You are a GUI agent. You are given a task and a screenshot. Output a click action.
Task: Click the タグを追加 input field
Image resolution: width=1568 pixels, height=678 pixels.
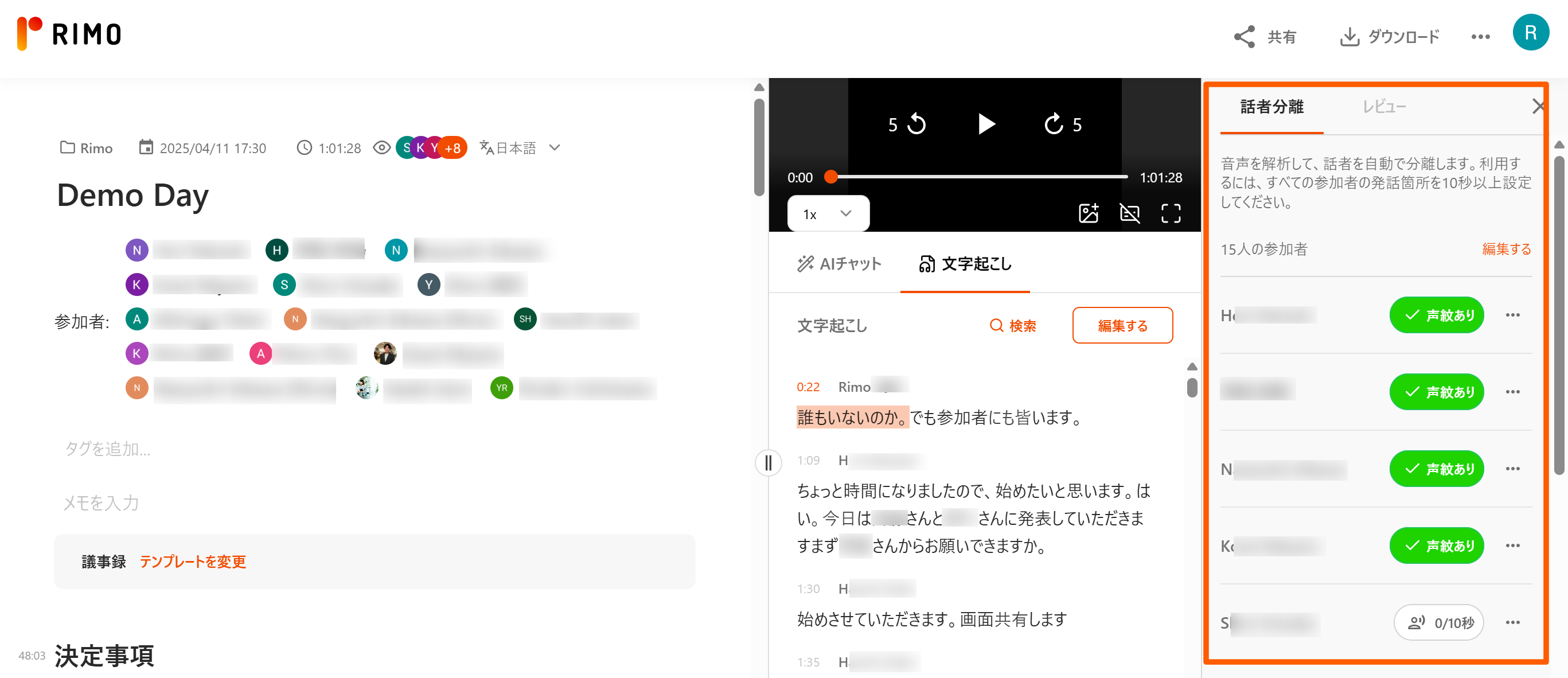point(107,449)
